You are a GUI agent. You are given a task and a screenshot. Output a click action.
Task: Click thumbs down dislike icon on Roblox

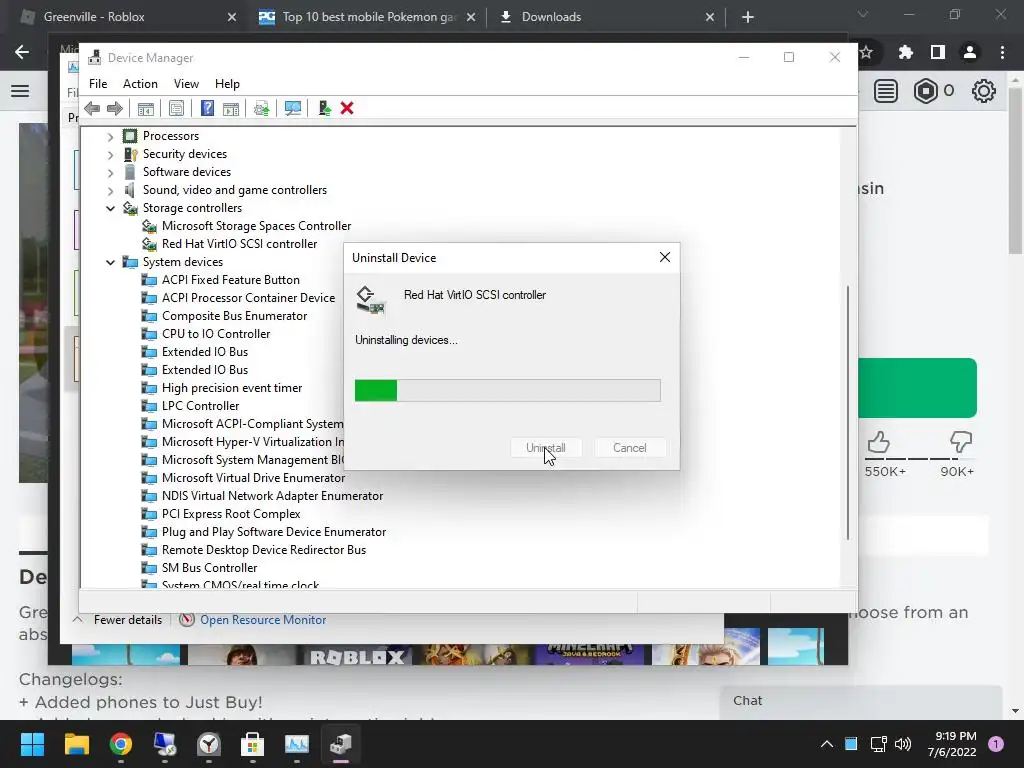click(x=961, y=441)
